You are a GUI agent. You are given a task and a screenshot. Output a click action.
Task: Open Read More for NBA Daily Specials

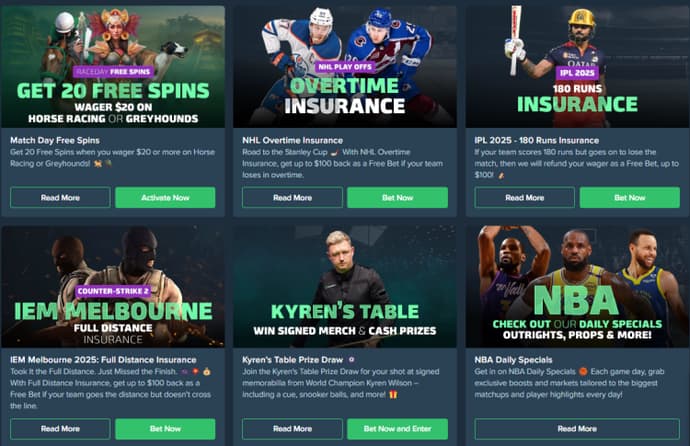[x=577, y=429]
